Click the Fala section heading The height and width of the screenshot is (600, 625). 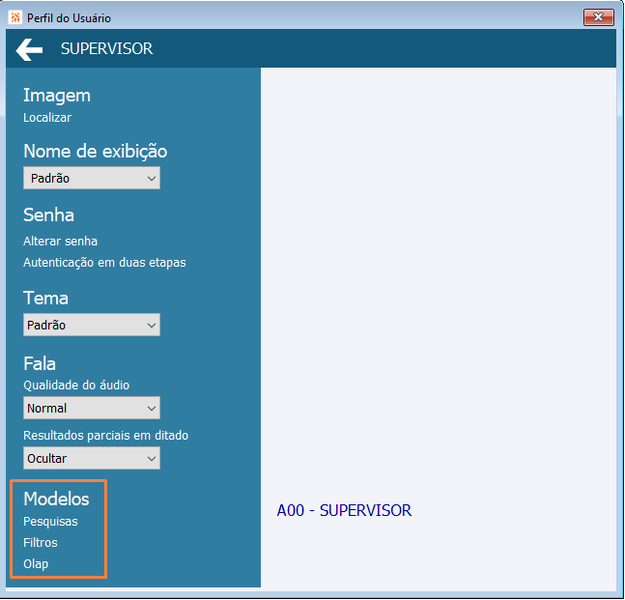[x=39, y=364]
